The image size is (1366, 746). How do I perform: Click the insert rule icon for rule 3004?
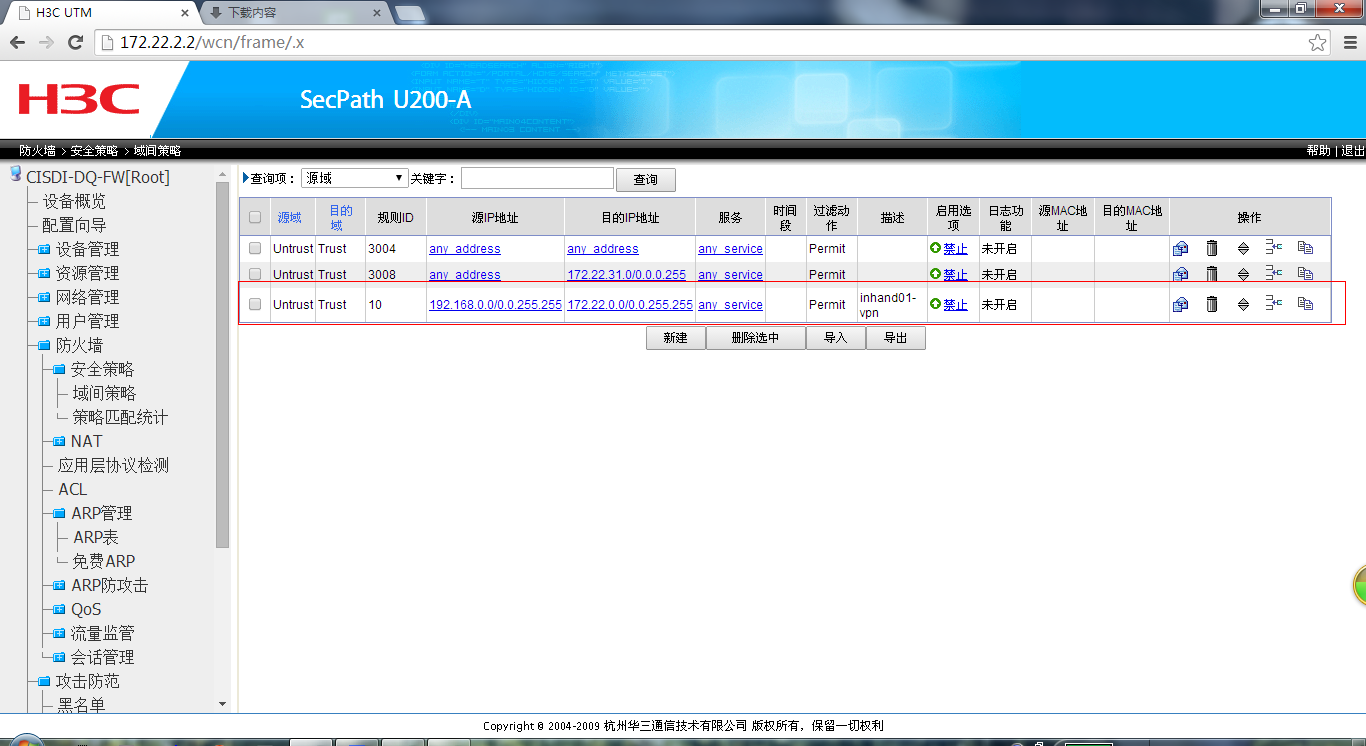tap(1273, 248)
